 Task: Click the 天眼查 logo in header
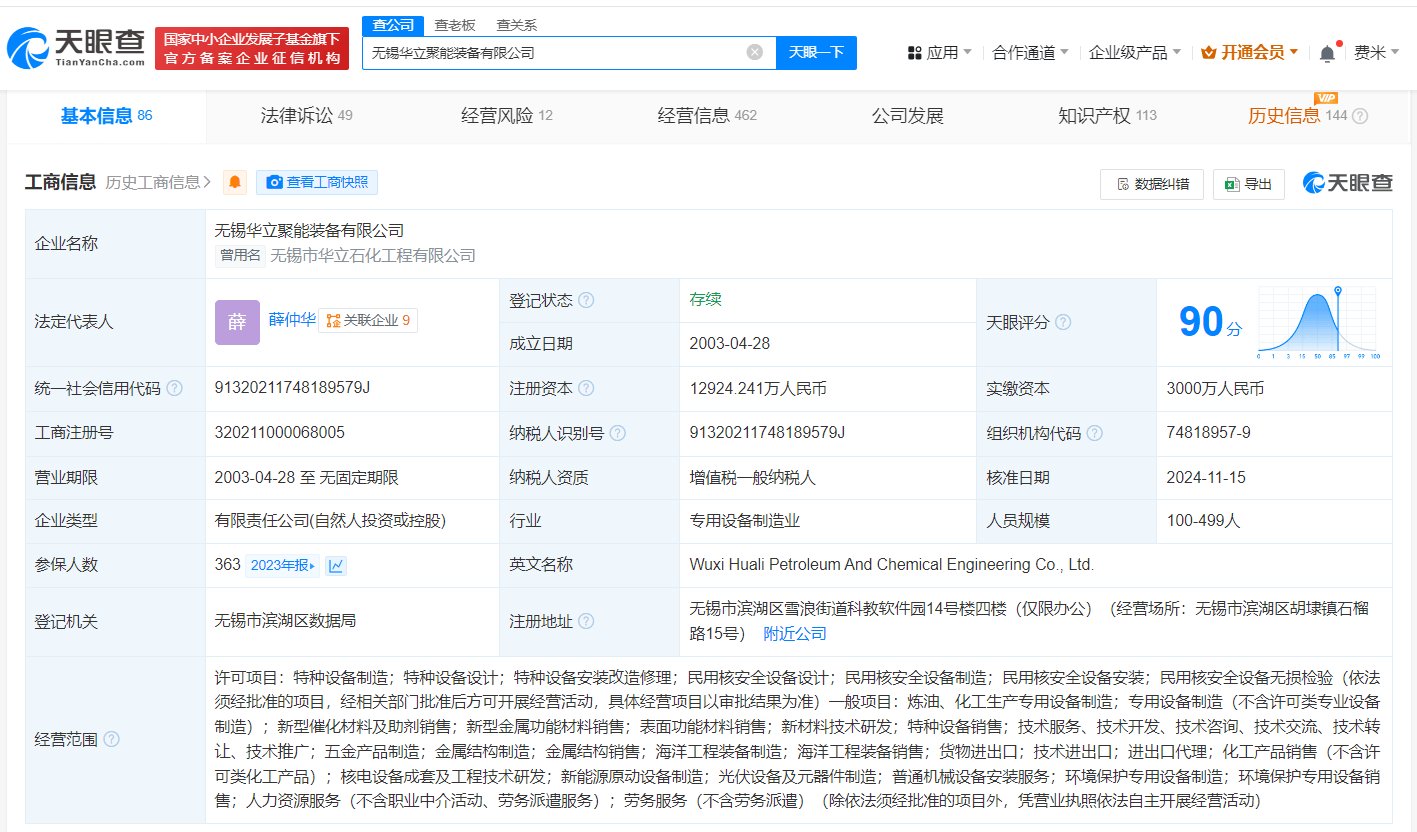coord(76,48)
